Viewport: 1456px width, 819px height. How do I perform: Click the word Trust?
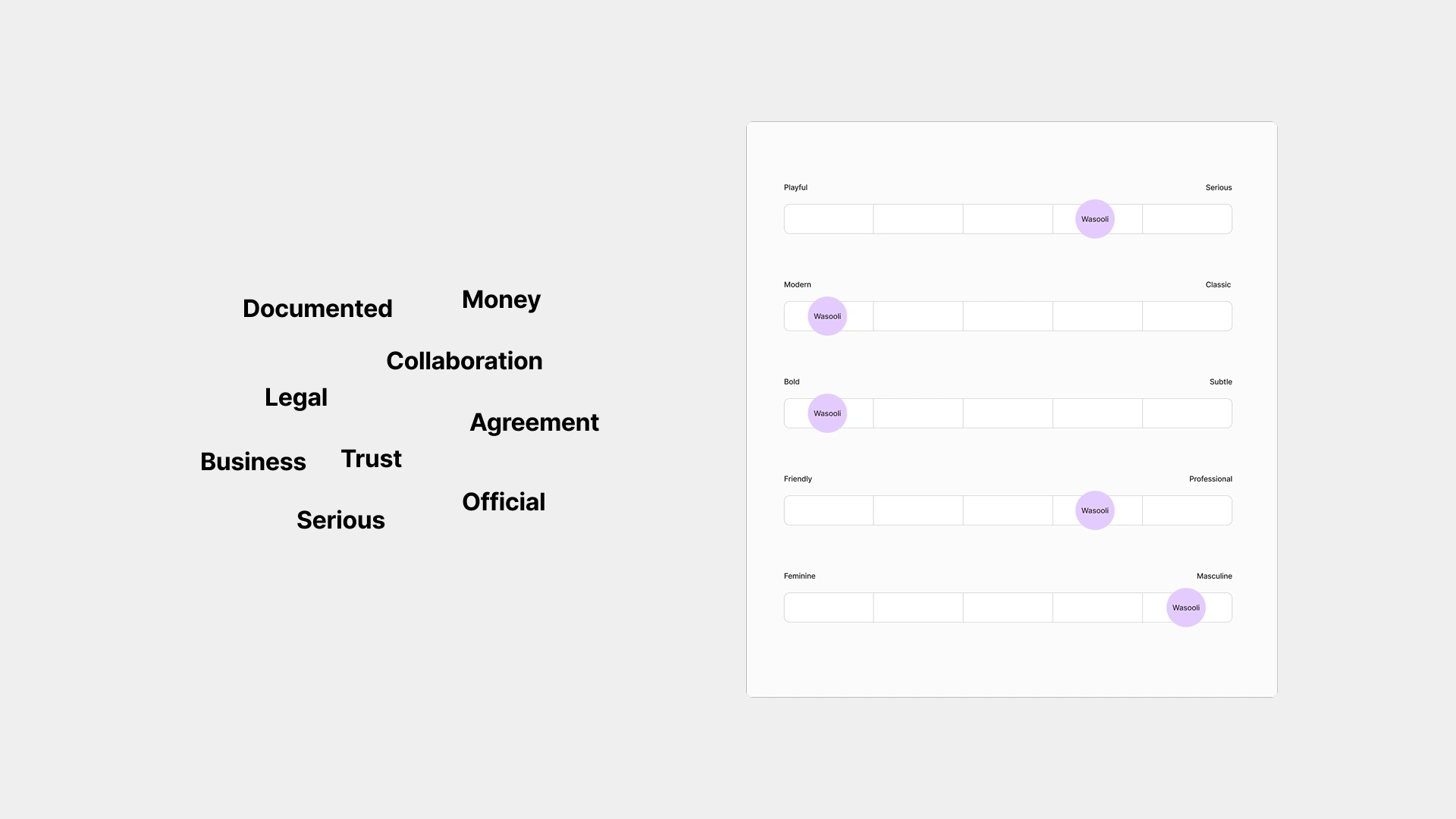pyautogui.click(x=371, y=459)
